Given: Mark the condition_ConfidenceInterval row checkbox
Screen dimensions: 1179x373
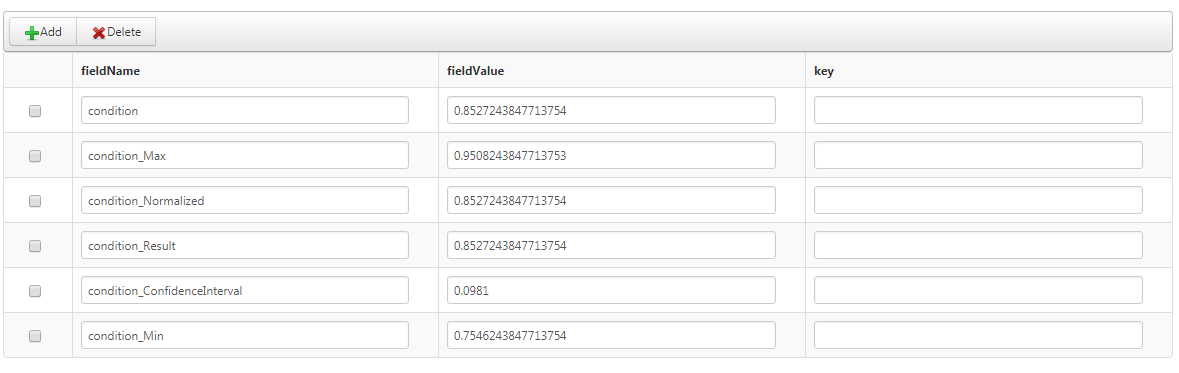Looking at the screenshot, I should coord(35,291).
